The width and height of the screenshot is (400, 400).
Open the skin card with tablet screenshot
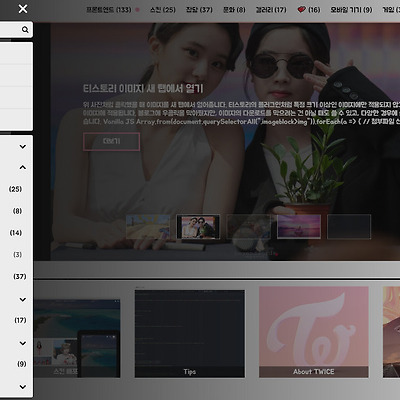pyautogui.click(x=77, y=338)
